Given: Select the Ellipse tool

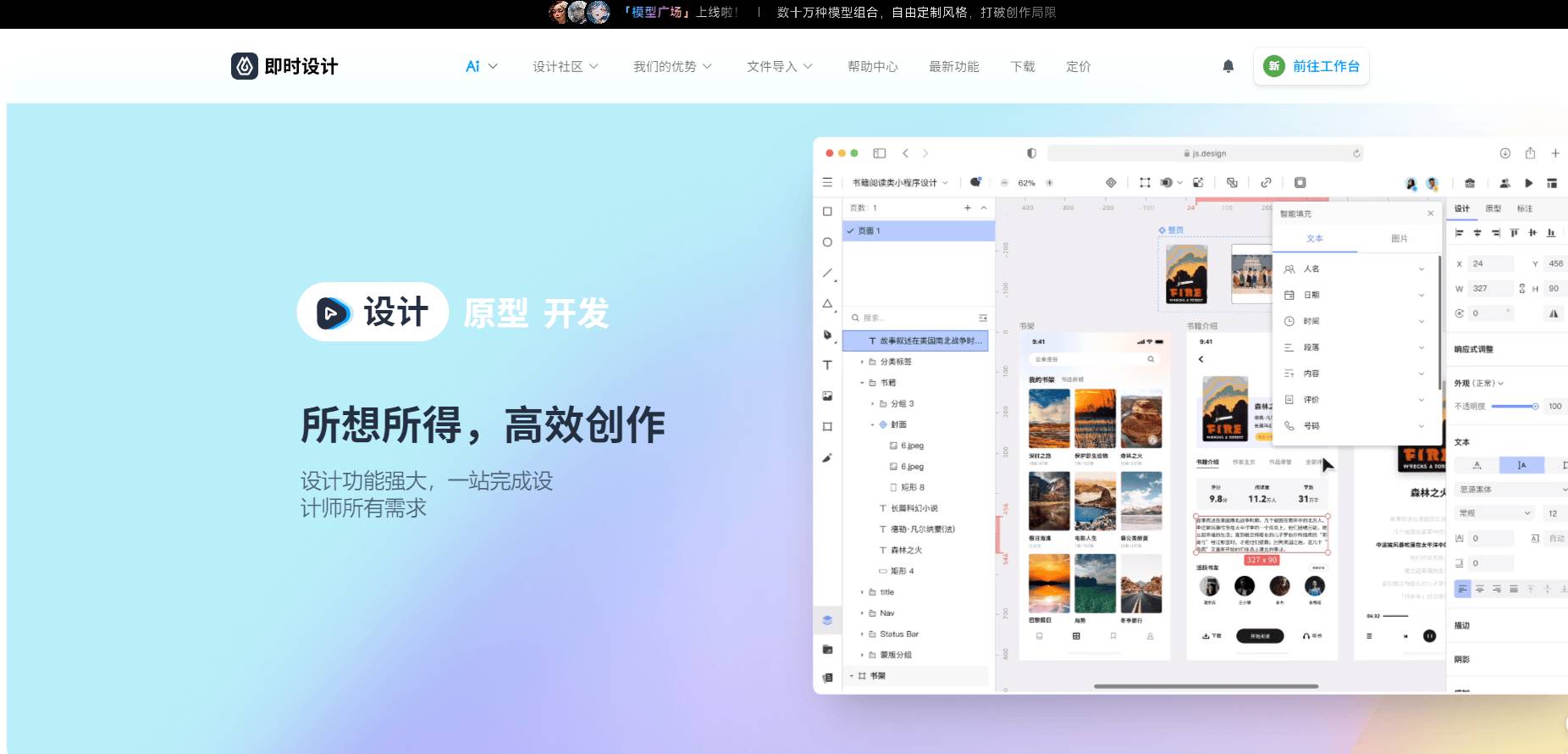Looking at the screenshot, I should [827, 242].
